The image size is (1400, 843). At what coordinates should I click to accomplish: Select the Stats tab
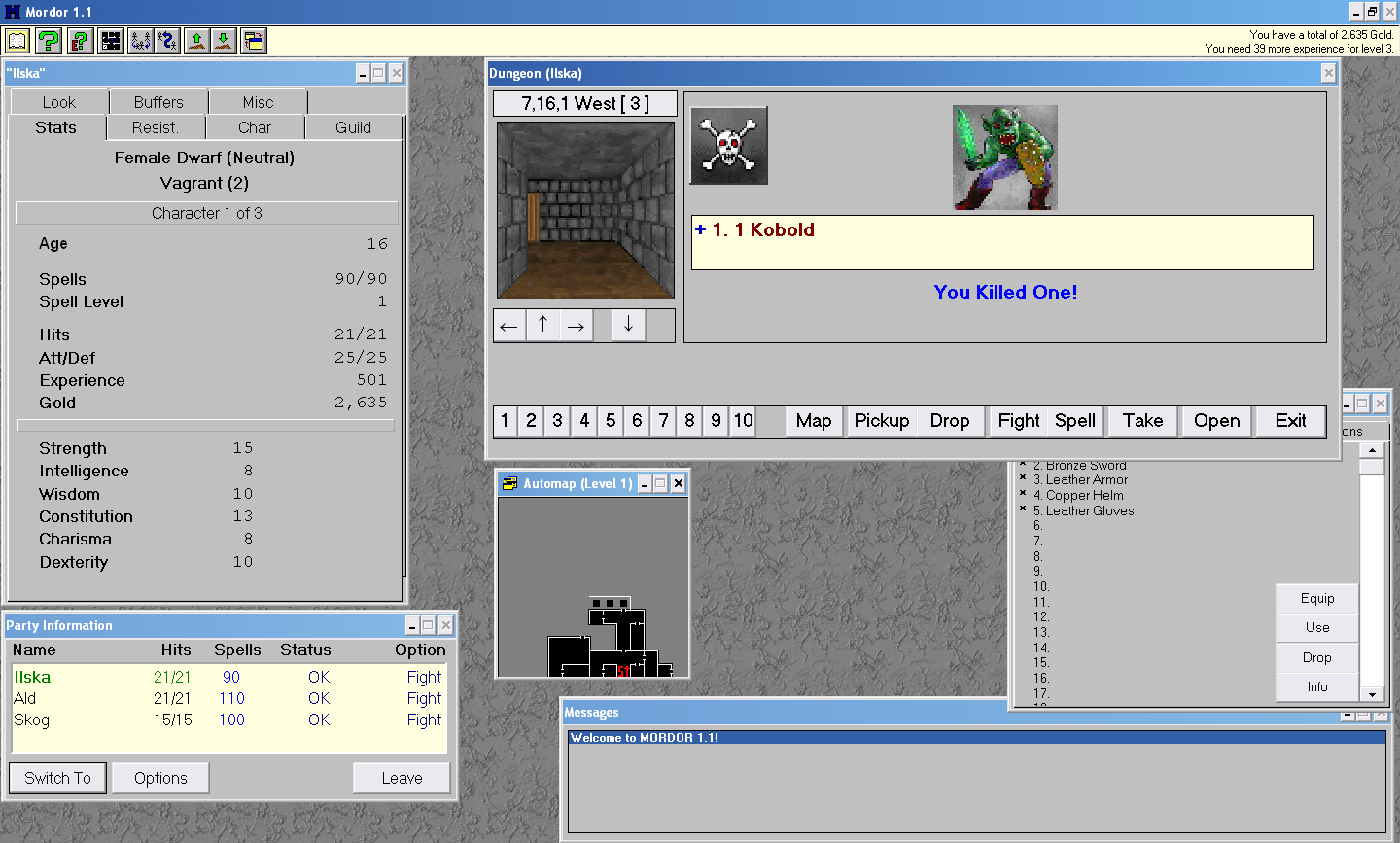[55, 127]
